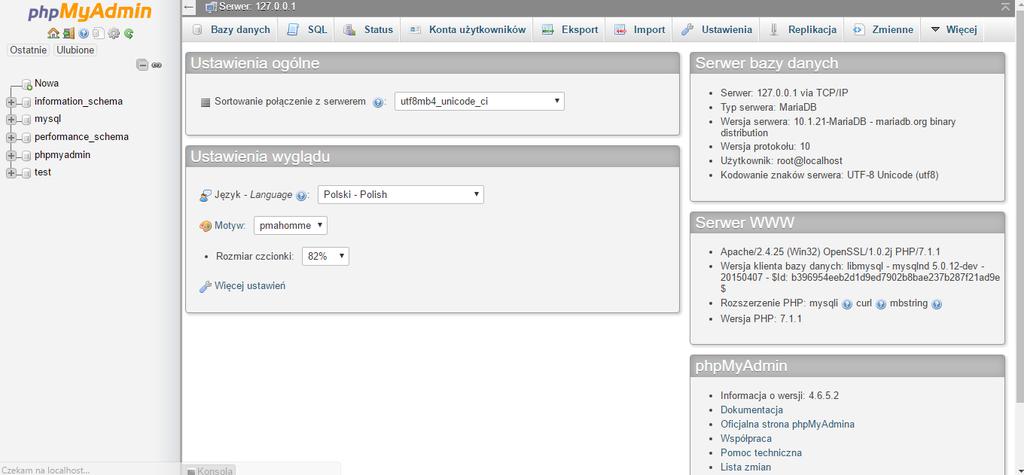Open navigation panel settings gear icon

pos(114,33)
